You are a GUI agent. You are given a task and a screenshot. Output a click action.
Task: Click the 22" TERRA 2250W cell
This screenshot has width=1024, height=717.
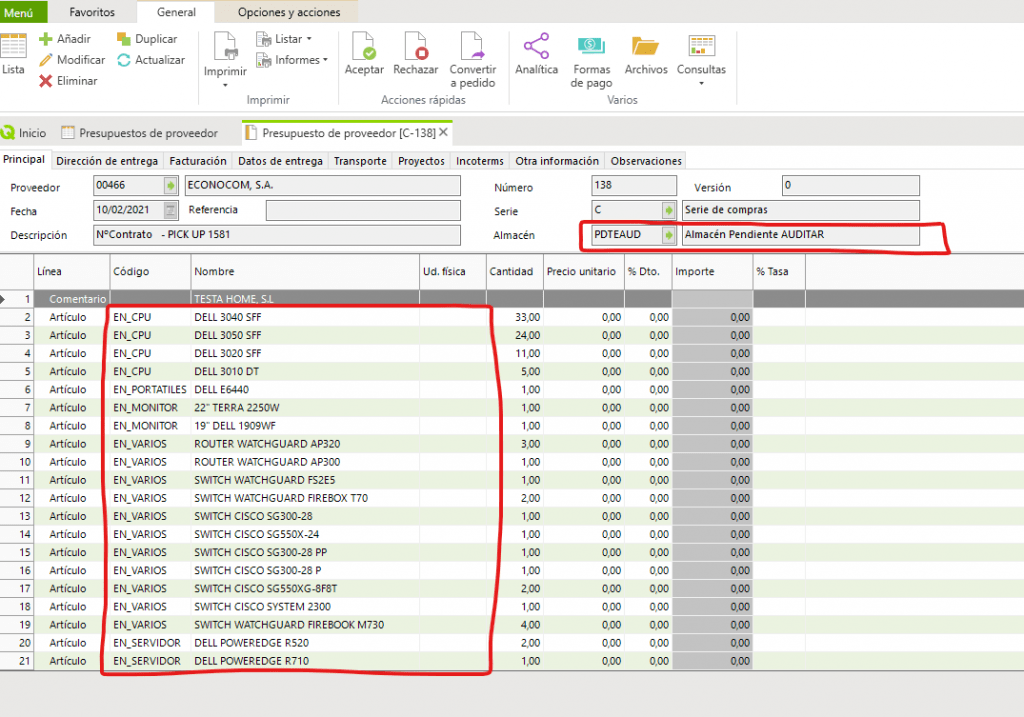click(x=305, y=408)
